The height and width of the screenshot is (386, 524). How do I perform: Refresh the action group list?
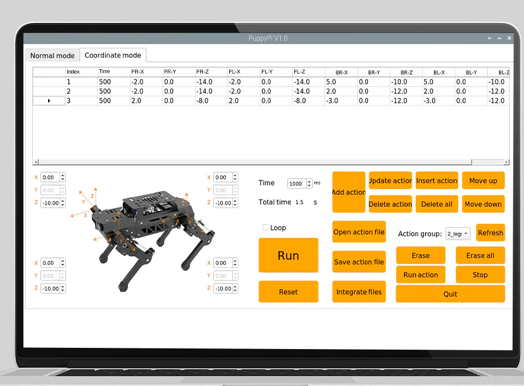pos(490,233)
